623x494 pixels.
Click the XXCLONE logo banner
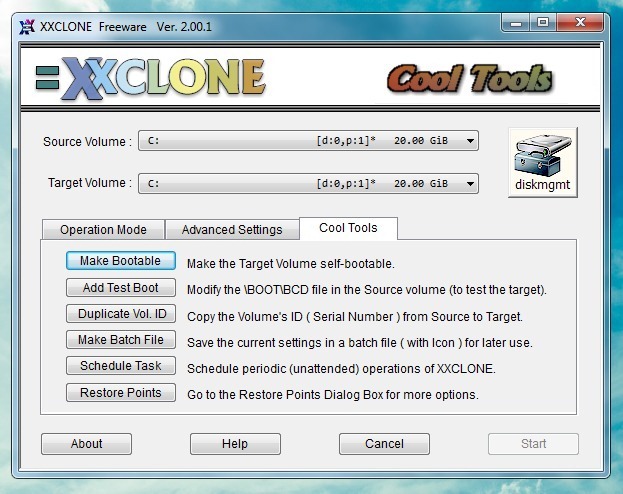pyautogui.click(x=151, y=77)
